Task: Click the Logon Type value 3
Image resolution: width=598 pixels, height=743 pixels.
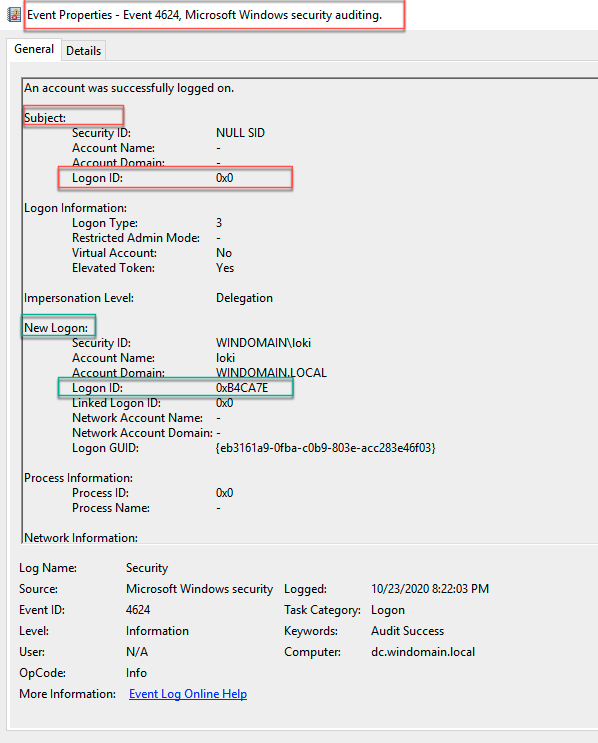Action: click(219, 223)
